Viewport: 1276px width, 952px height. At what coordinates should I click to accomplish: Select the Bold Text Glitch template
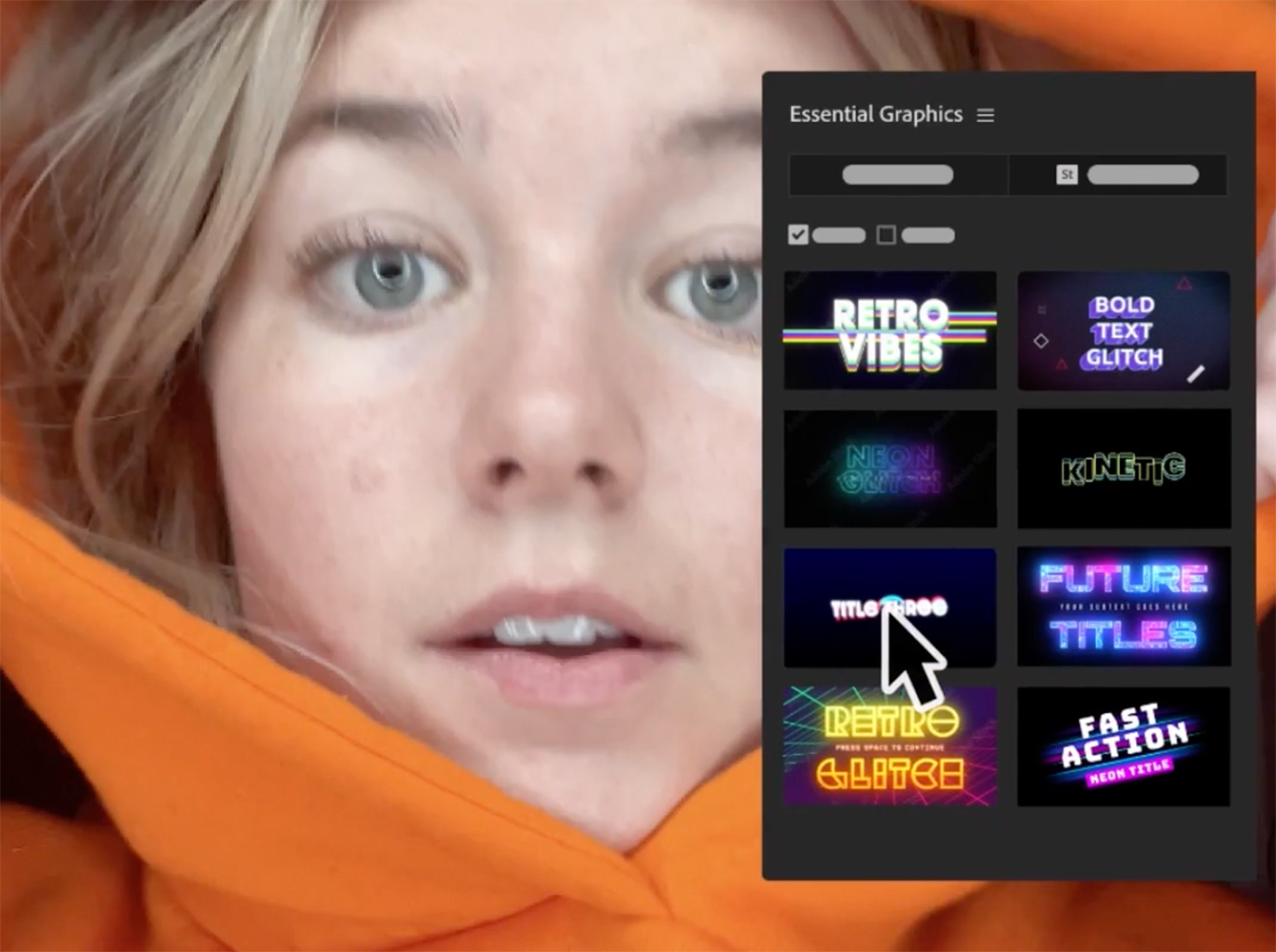coord(1124,330)
